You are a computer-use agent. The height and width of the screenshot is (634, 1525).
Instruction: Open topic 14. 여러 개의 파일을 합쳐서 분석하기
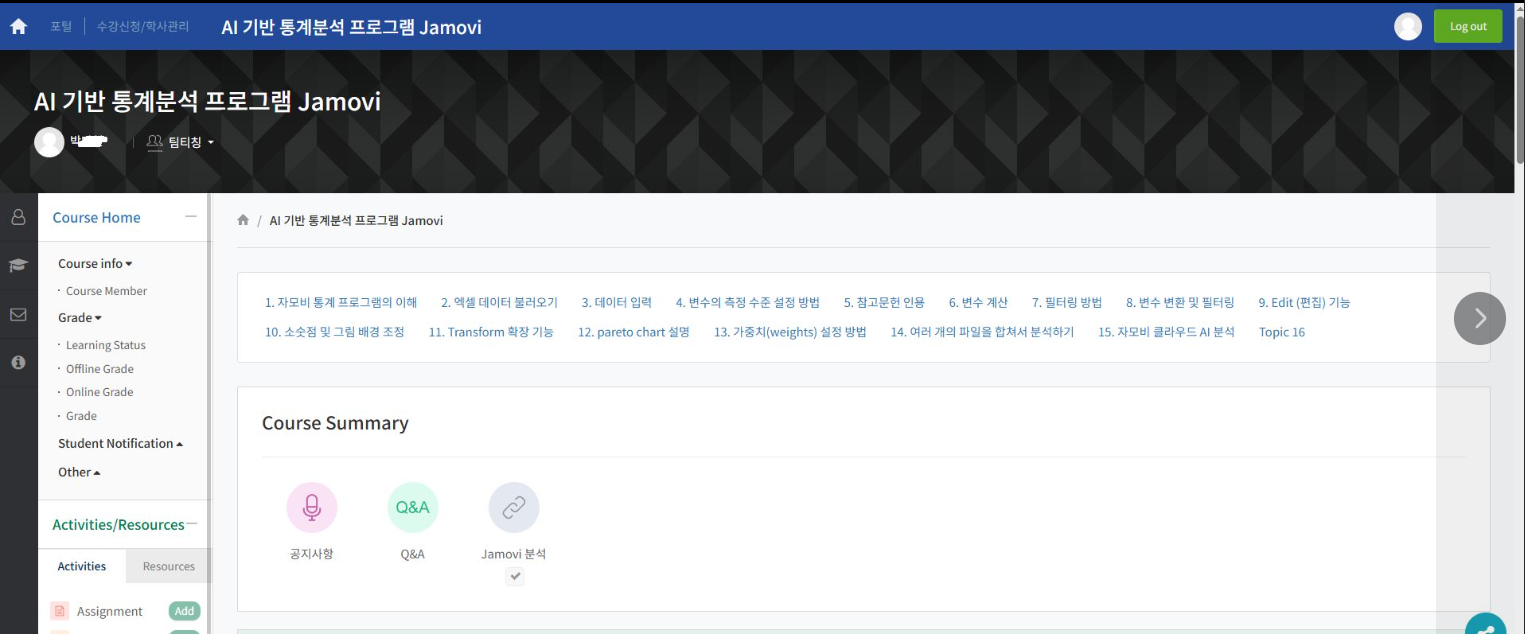tap(982, 332)
